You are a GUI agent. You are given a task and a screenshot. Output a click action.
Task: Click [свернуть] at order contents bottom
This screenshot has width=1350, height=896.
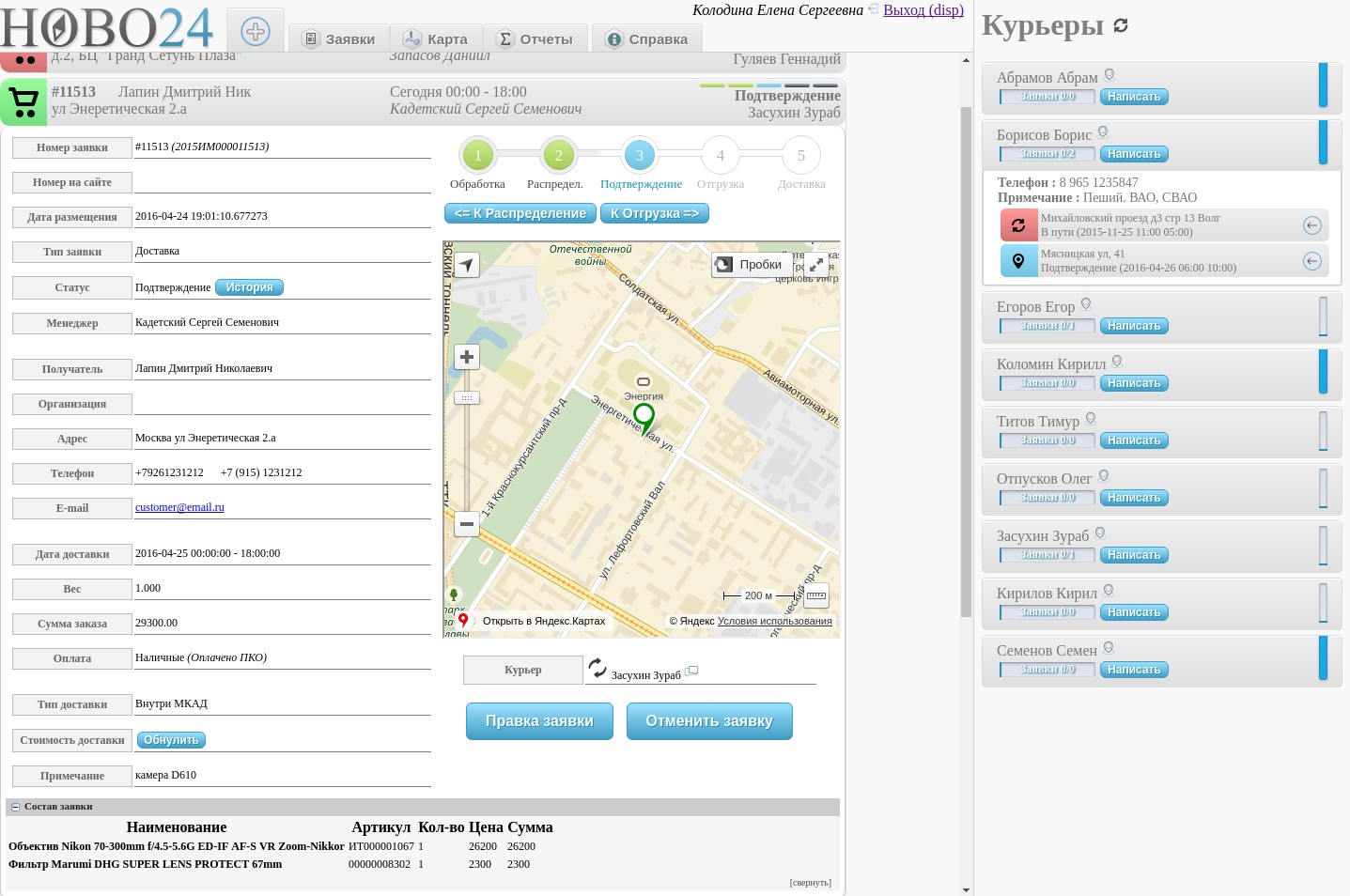[x=810, y=883]
